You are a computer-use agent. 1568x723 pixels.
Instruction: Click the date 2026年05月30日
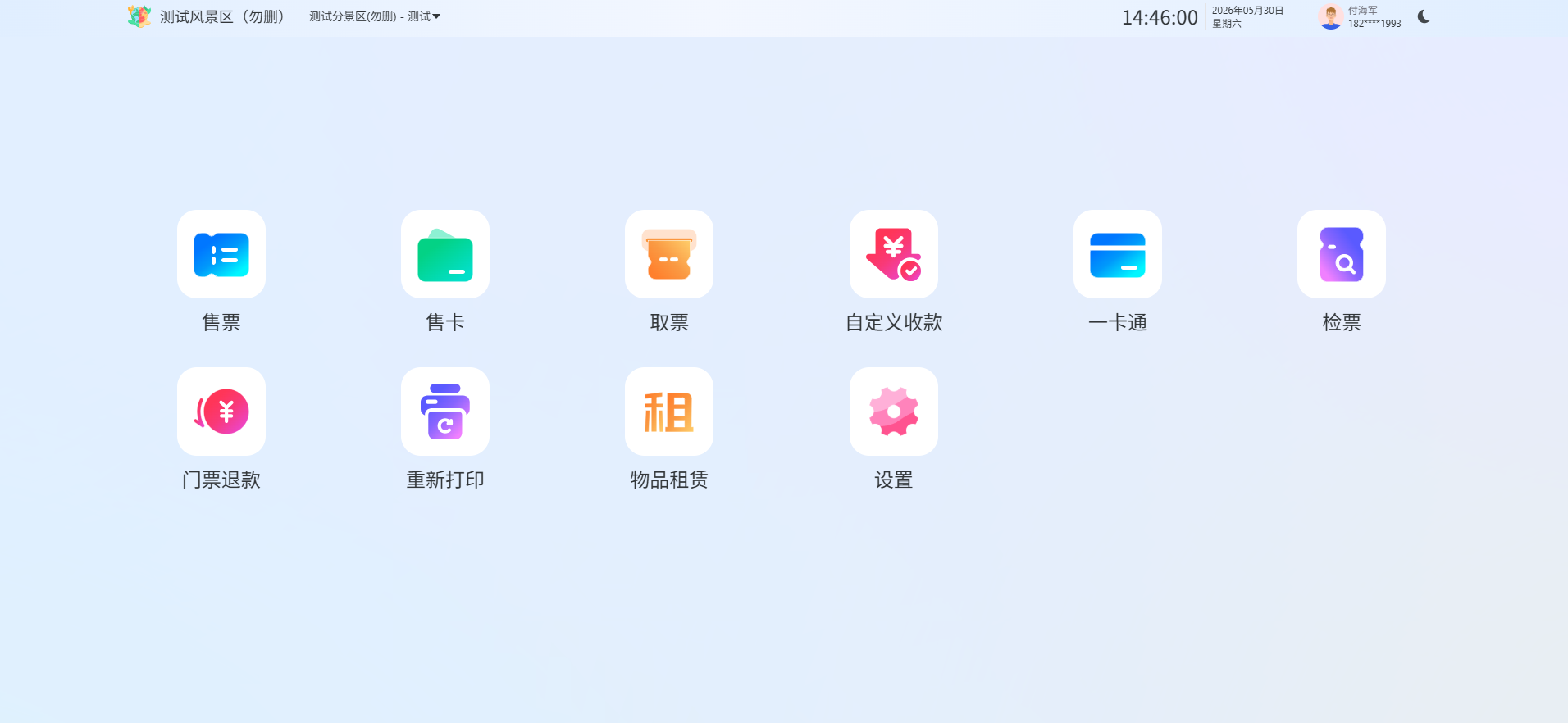(x=1247, y=11)
